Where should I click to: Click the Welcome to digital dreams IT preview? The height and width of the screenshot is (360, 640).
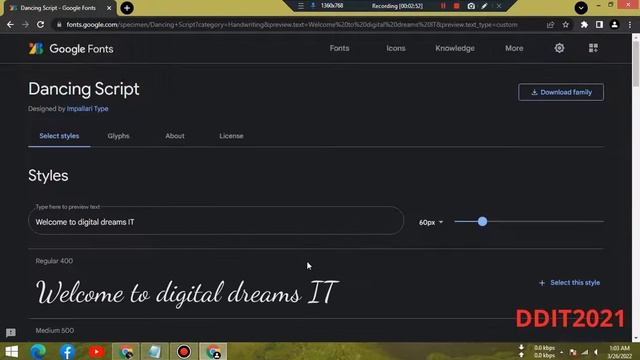pyautogui.click(x=187, y=293)
